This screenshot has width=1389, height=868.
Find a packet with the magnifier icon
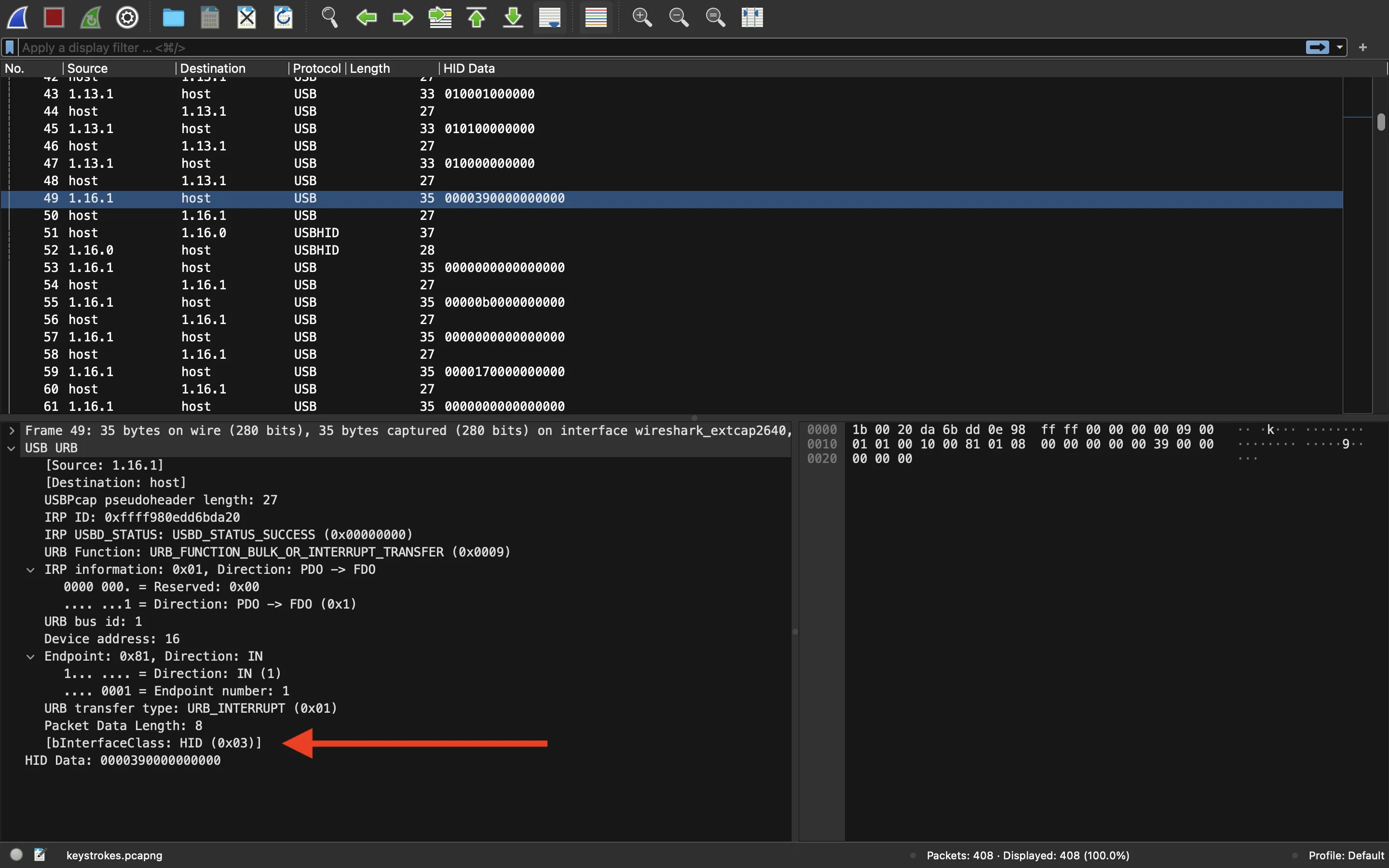(329, 17)
